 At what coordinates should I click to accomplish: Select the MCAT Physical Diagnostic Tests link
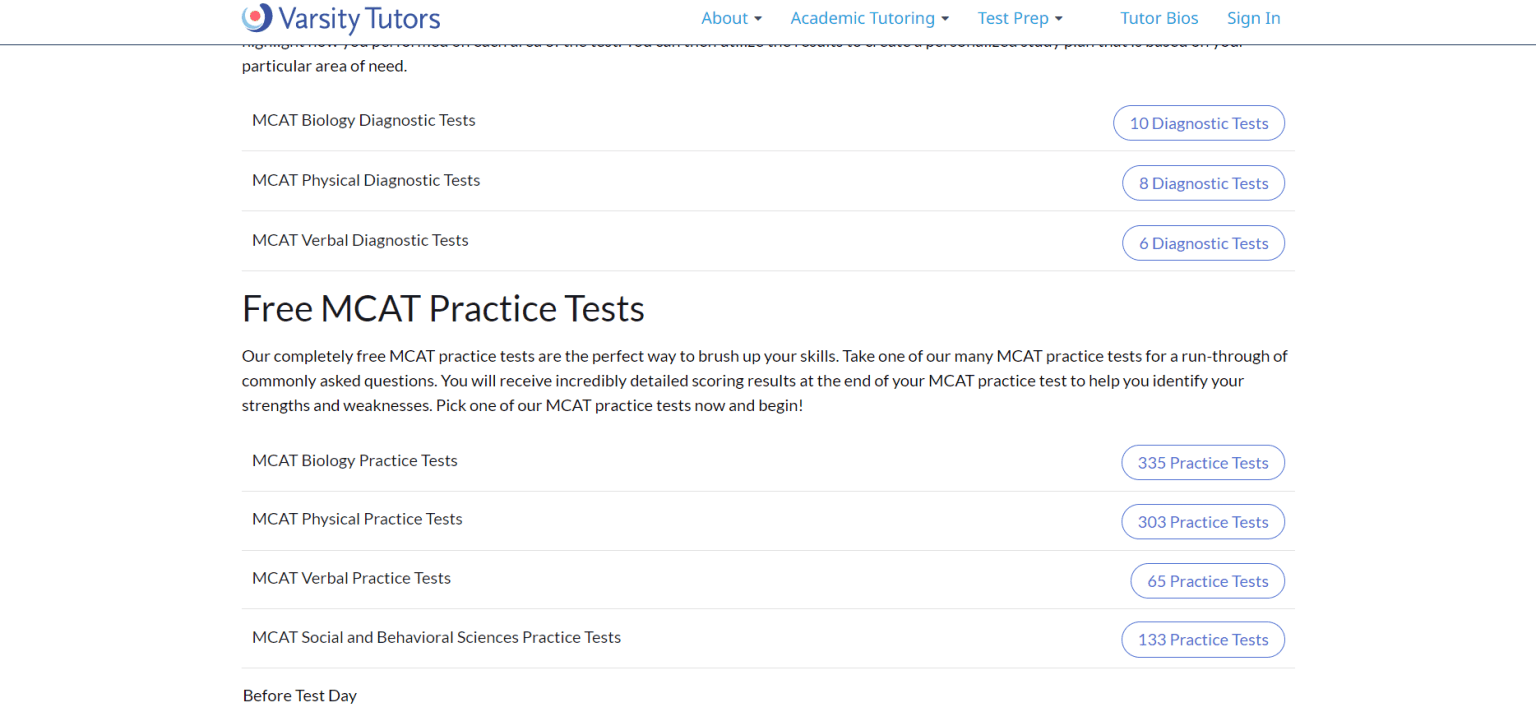[x=366, y=180]
